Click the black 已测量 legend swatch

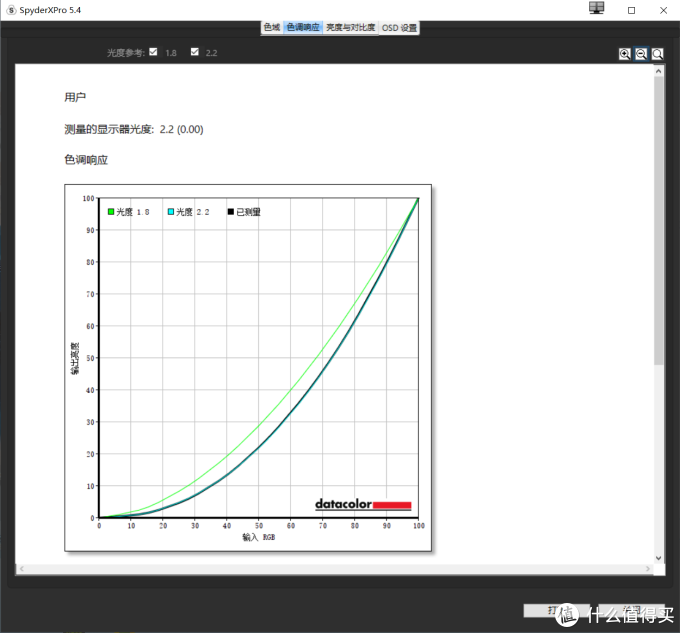pos(231,212)
